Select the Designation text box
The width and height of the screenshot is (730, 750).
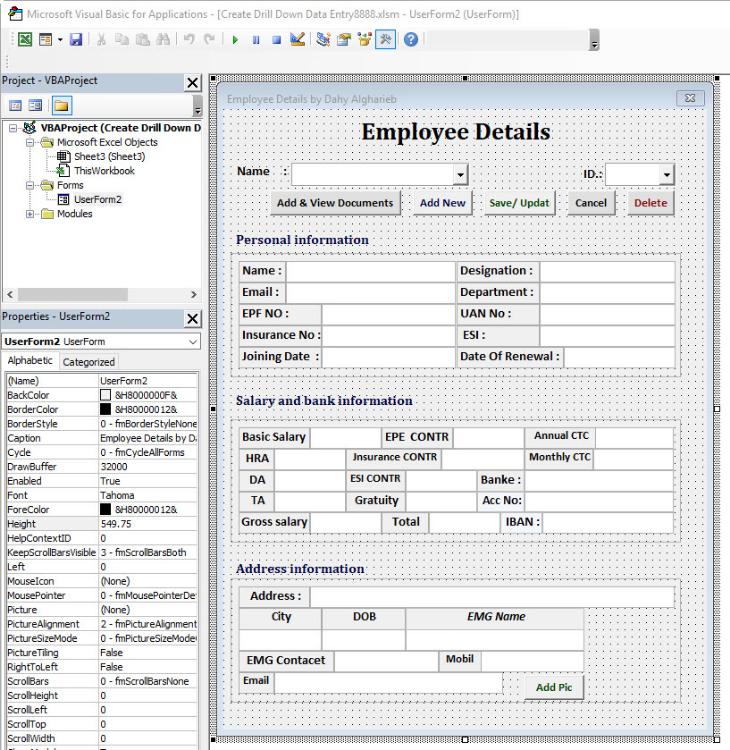(x=607, y=271)
